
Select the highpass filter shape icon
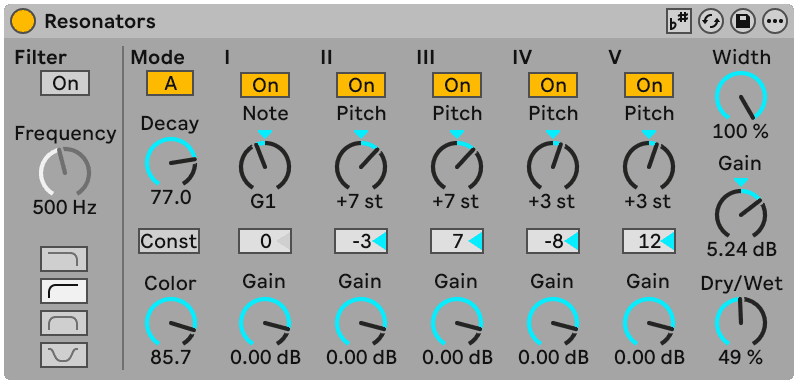pos(64,291)
